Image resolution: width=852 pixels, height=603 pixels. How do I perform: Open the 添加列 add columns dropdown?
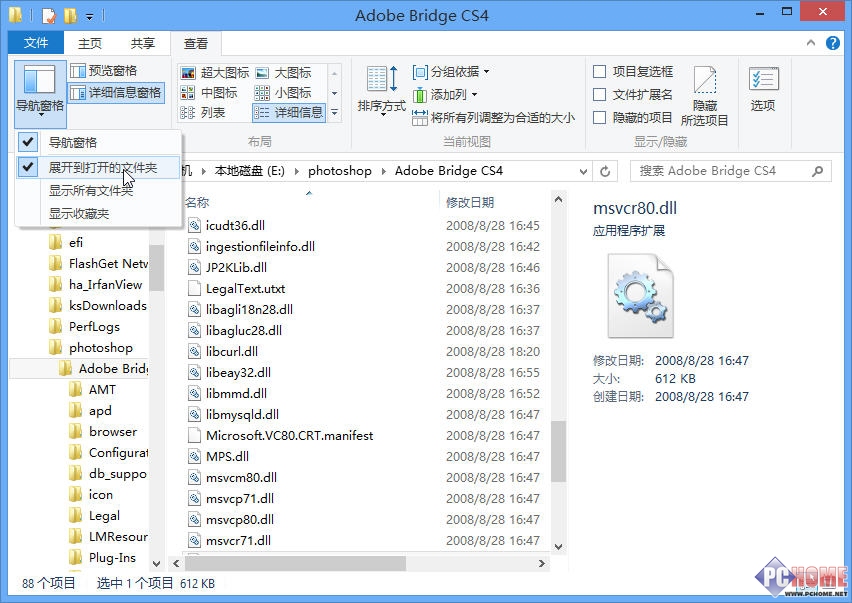pos(445,95)
